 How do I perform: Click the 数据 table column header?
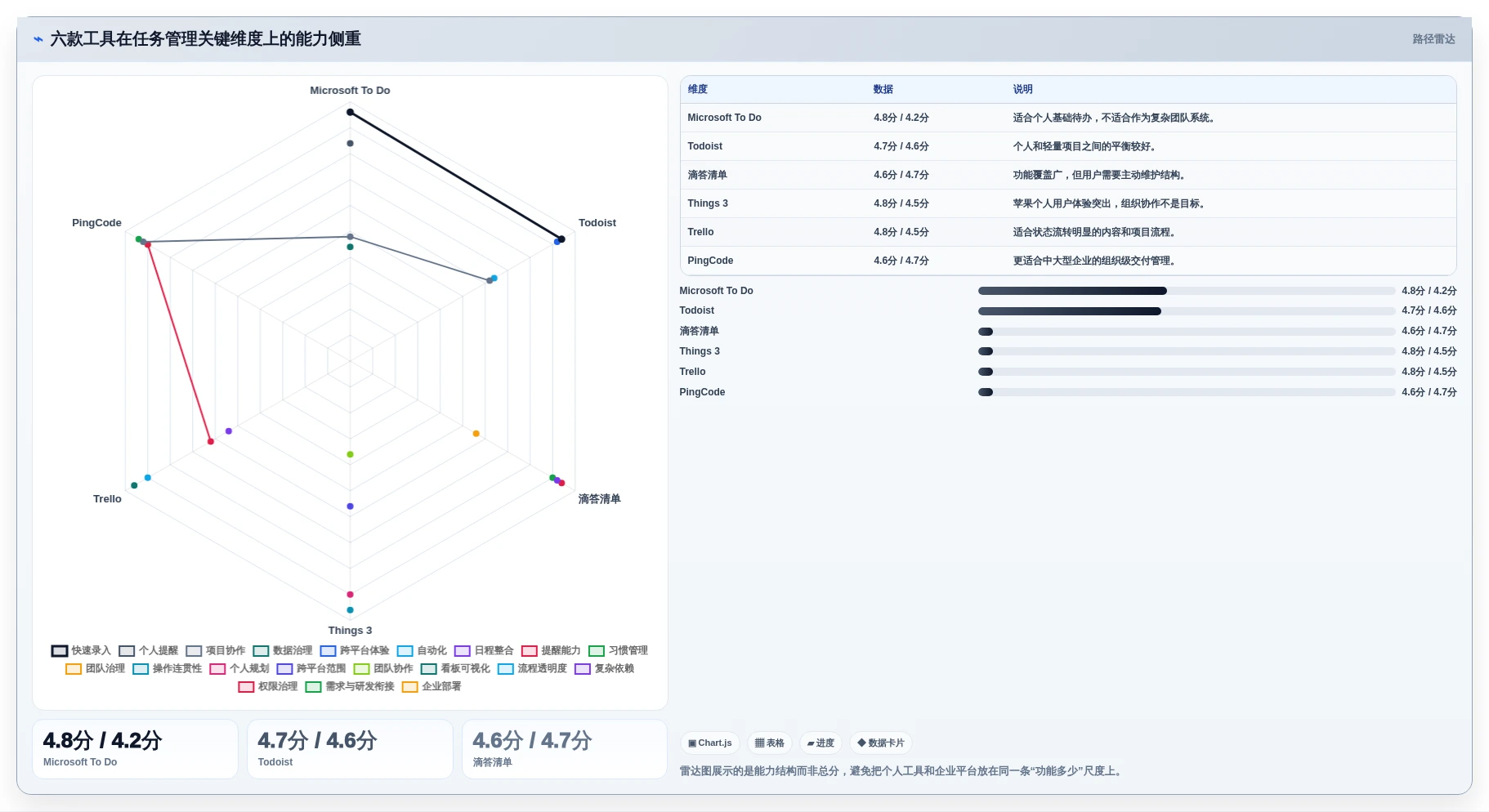[883, 89]
